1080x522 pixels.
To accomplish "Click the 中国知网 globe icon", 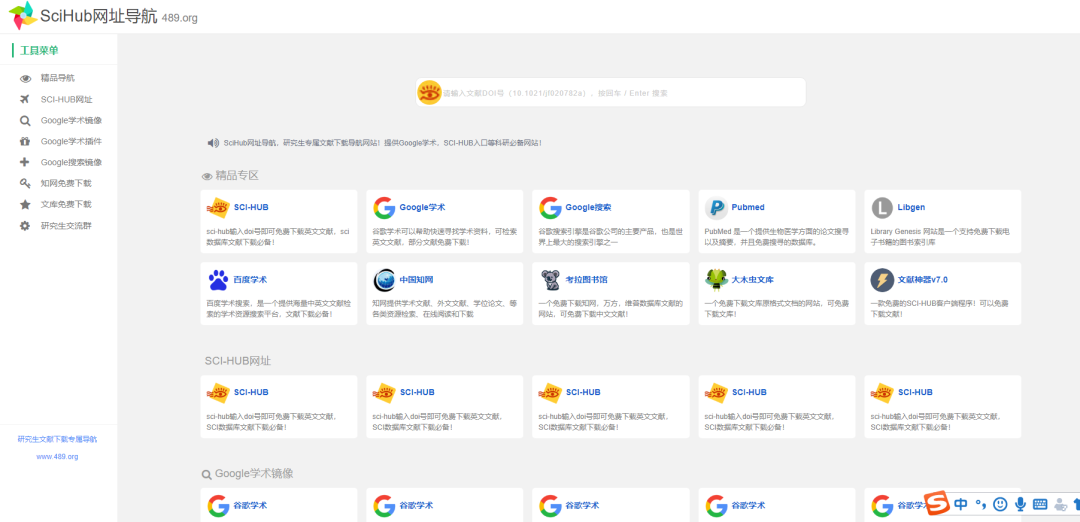I will (x=384, y=280).
